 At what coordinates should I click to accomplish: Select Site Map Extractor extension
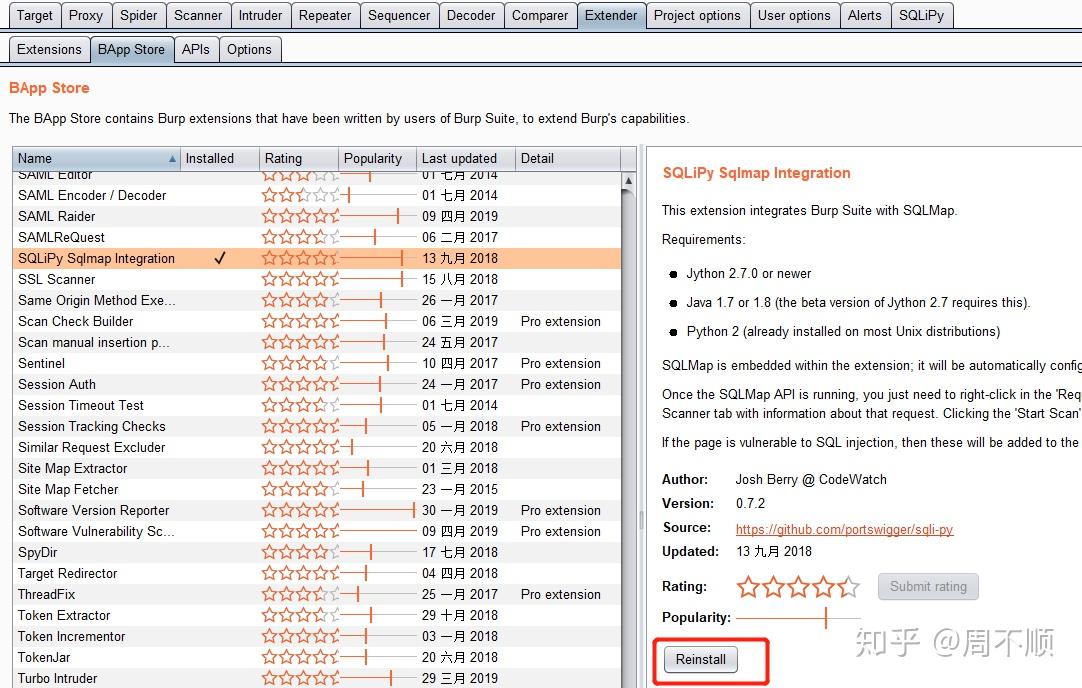[x=317, y=469]
